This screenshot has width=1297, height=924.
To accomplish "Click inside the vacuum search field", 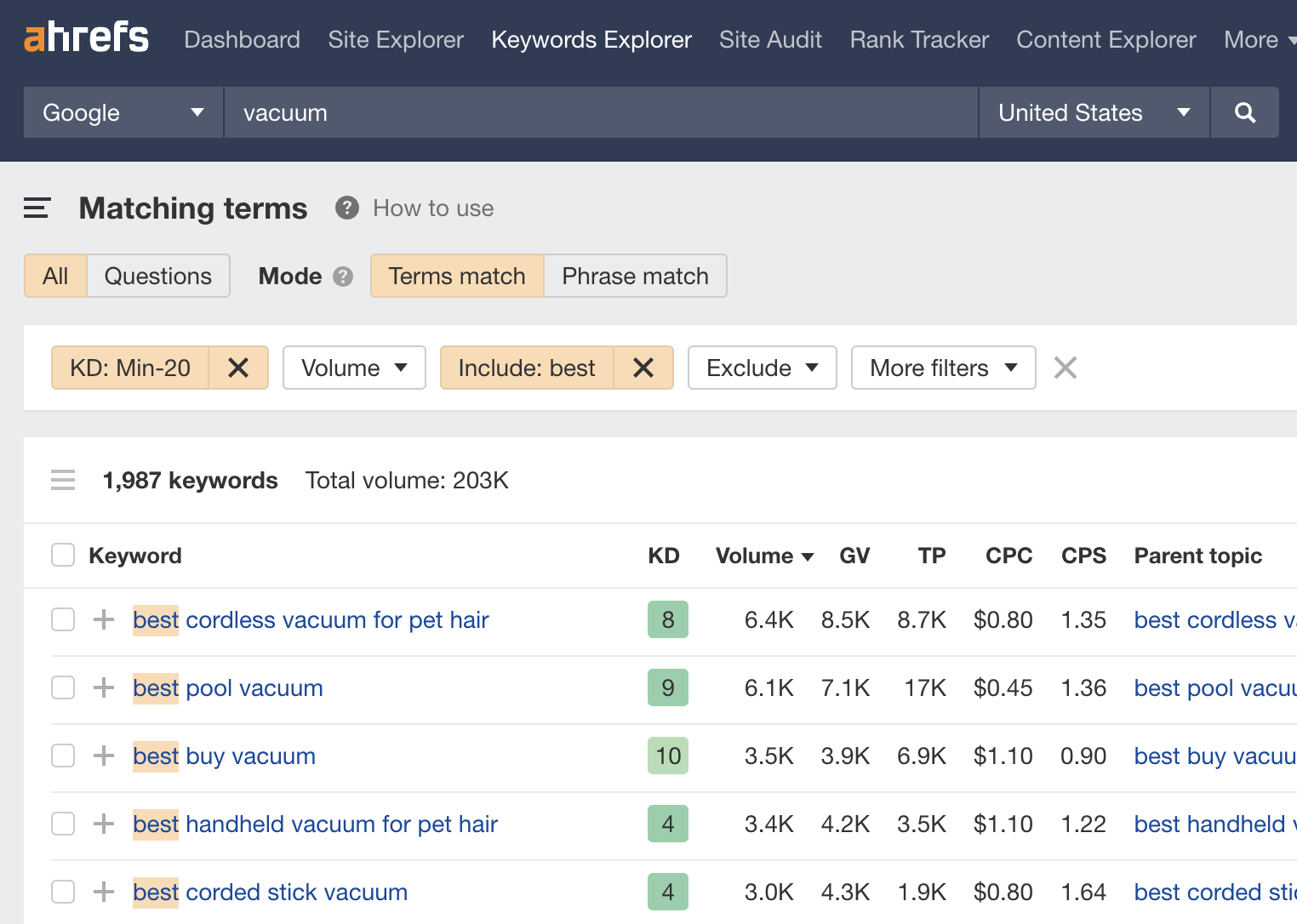I will pyautogui.click(x=596, y=111).
